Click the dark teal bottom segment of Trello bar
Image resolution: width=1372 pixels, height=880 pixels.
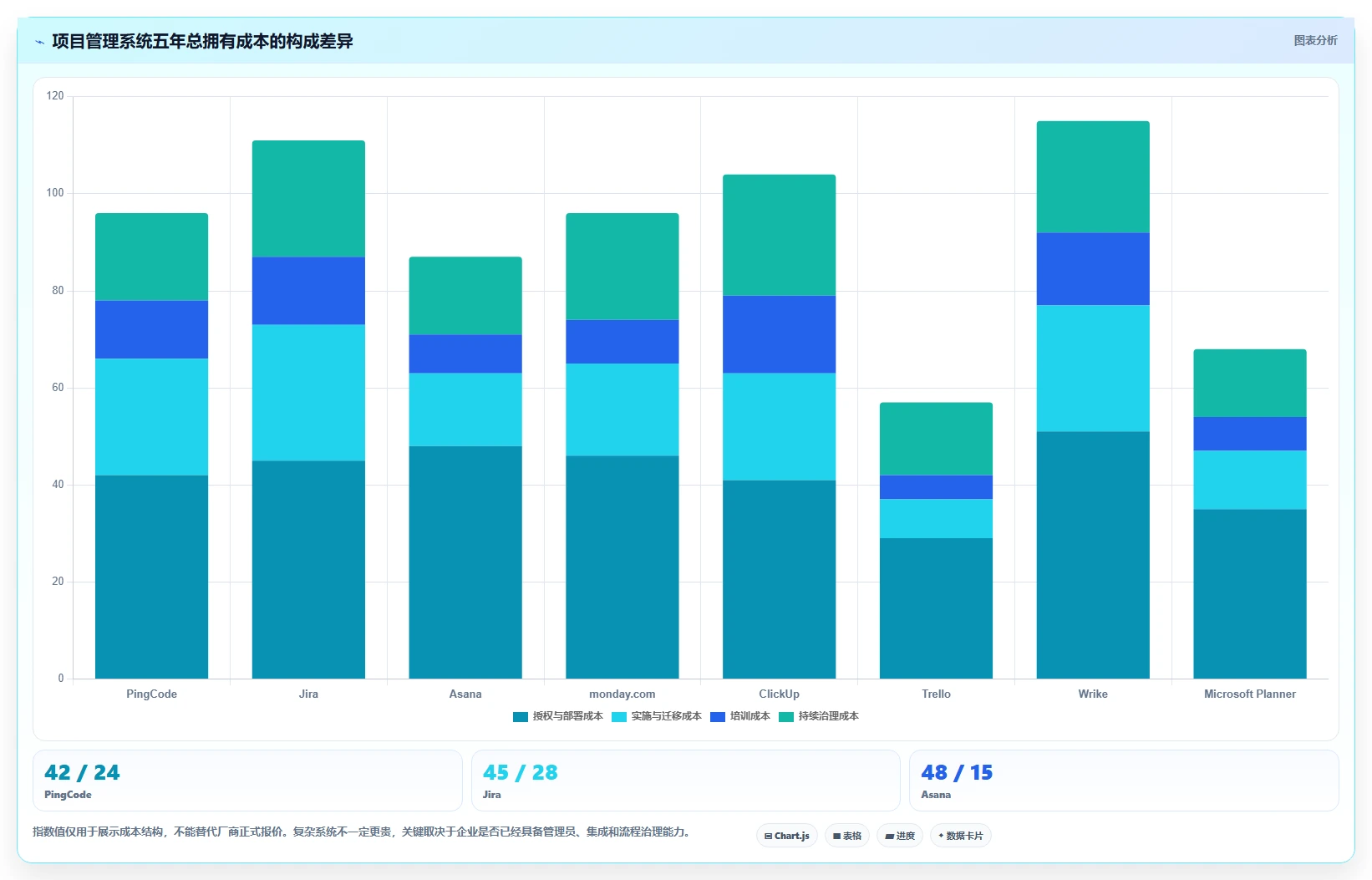[936, 608]
